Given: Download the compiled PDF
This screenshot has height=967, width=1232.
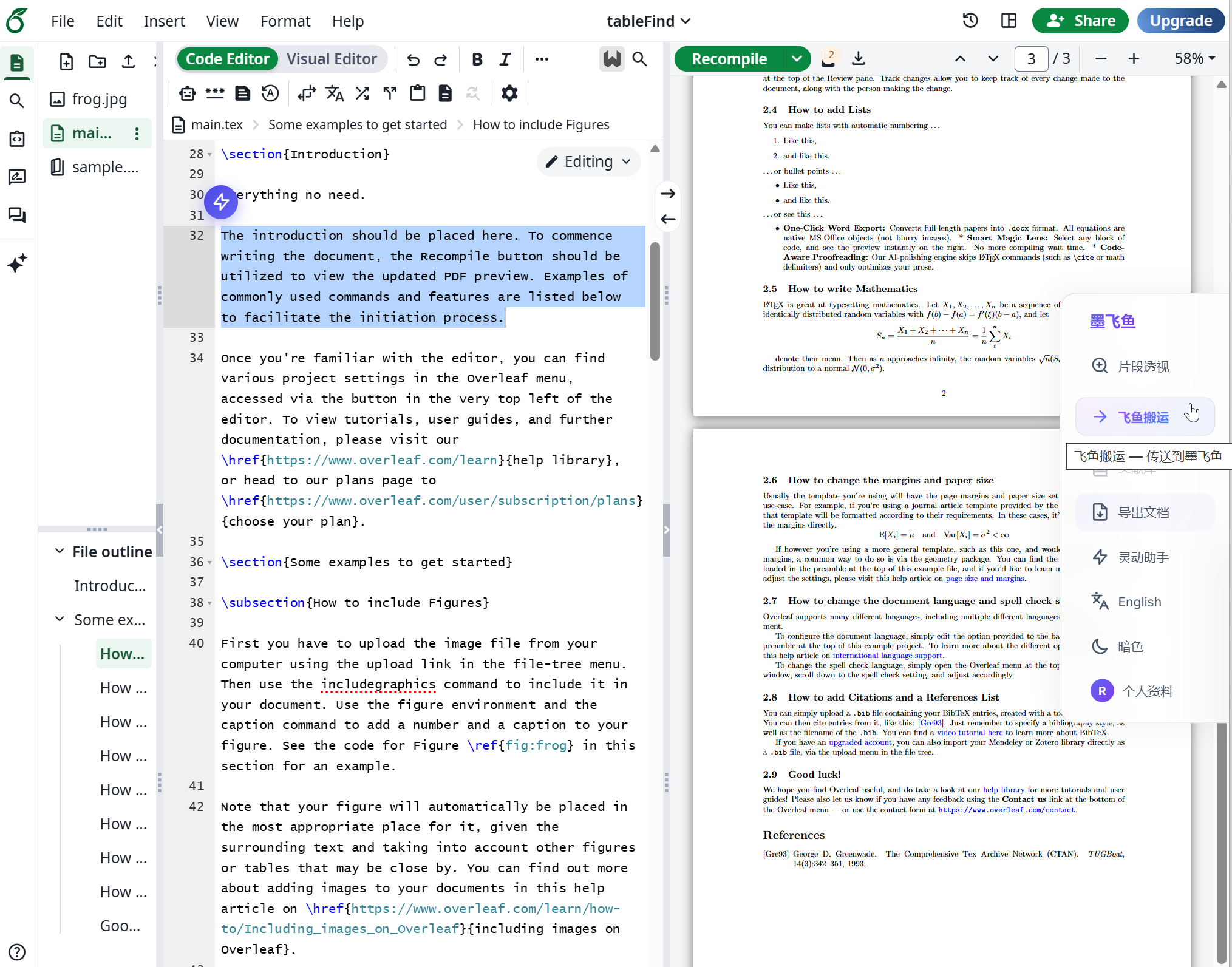Looking at the screenshot, I should 859,58.
